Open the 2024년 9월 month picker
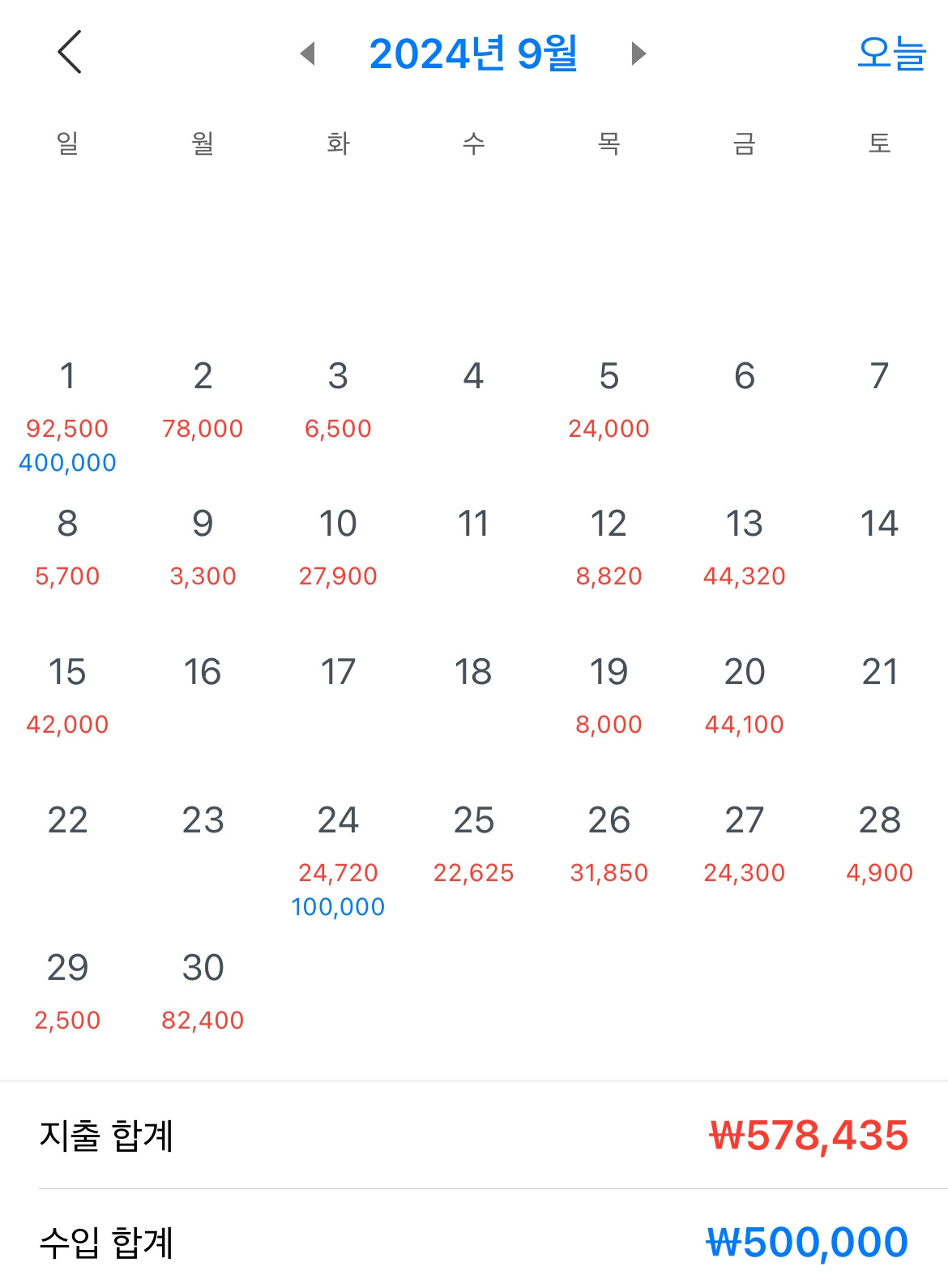This screenshot has width=948, height=1288. point(473,53)
